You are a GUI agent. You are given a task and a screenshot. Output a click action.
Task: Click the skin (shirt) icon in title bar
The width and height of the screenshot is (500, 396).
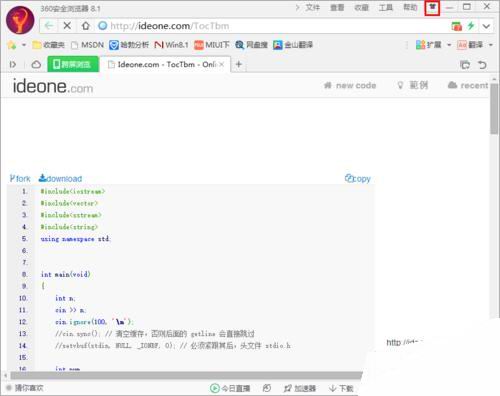[432, 8]
